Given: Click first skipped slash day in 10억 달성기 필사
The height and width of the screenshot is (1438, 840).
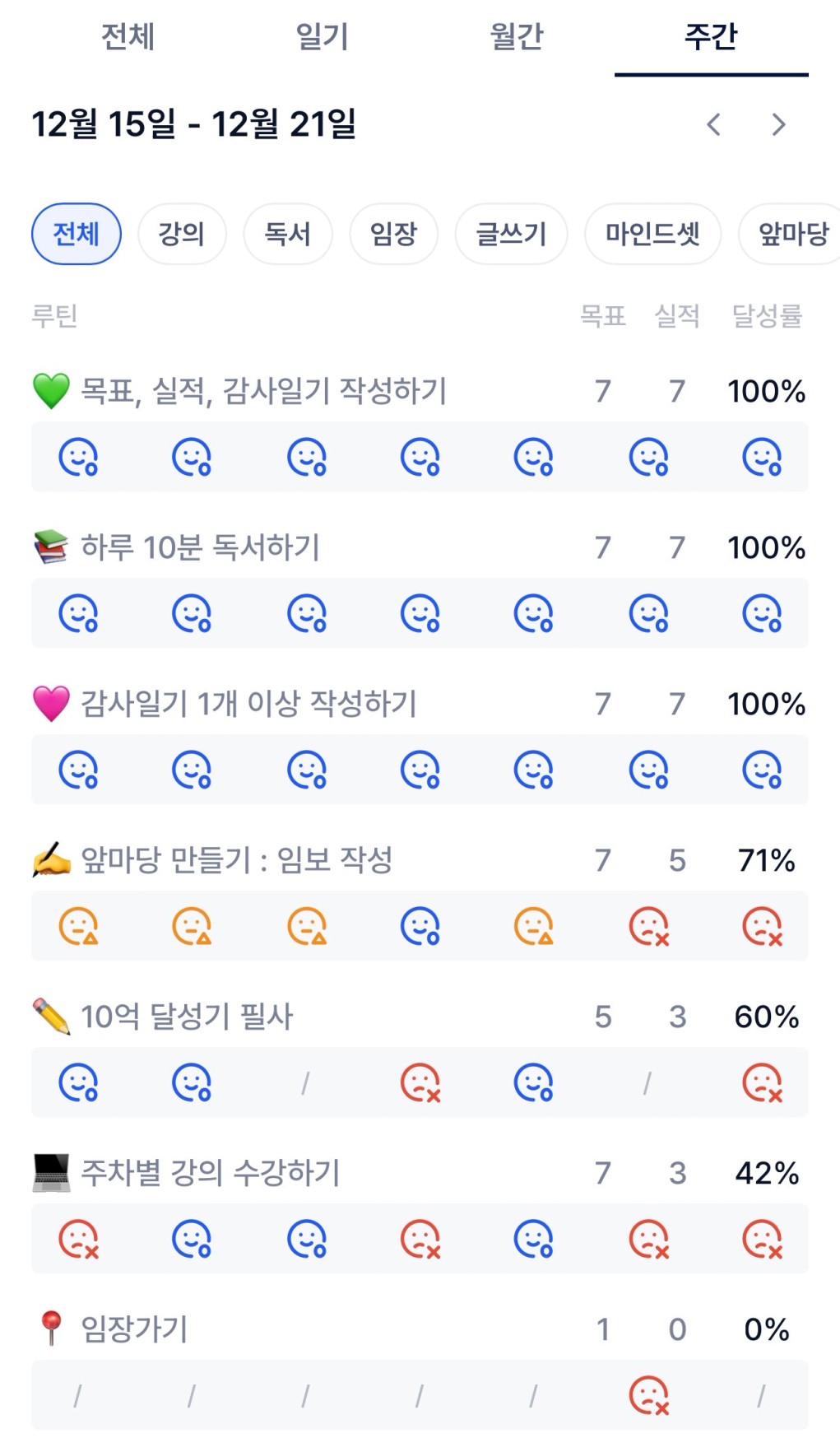Looking at the screenshot, I should coord(305,1083).
